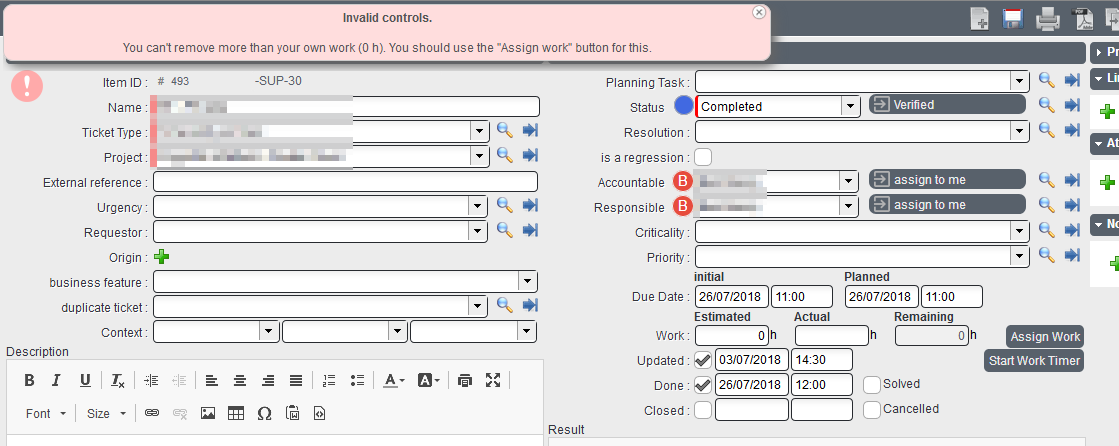Insert special character (Omega) in editor
The width and height of the screenshot is (1119, 446).
264,412
